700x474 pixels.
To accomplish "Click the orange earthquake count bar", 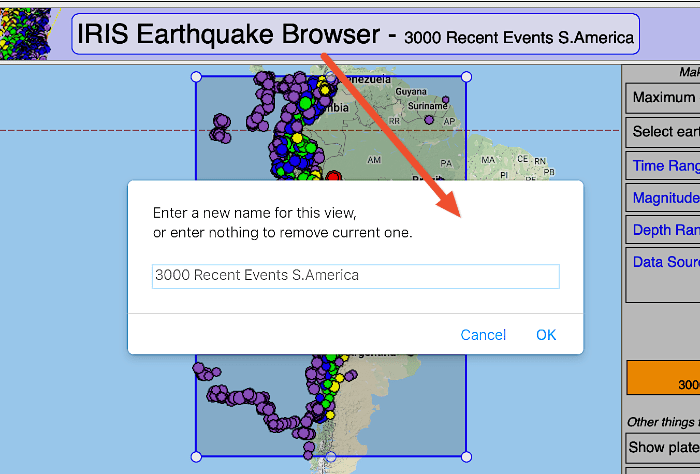I will point(663,379).
